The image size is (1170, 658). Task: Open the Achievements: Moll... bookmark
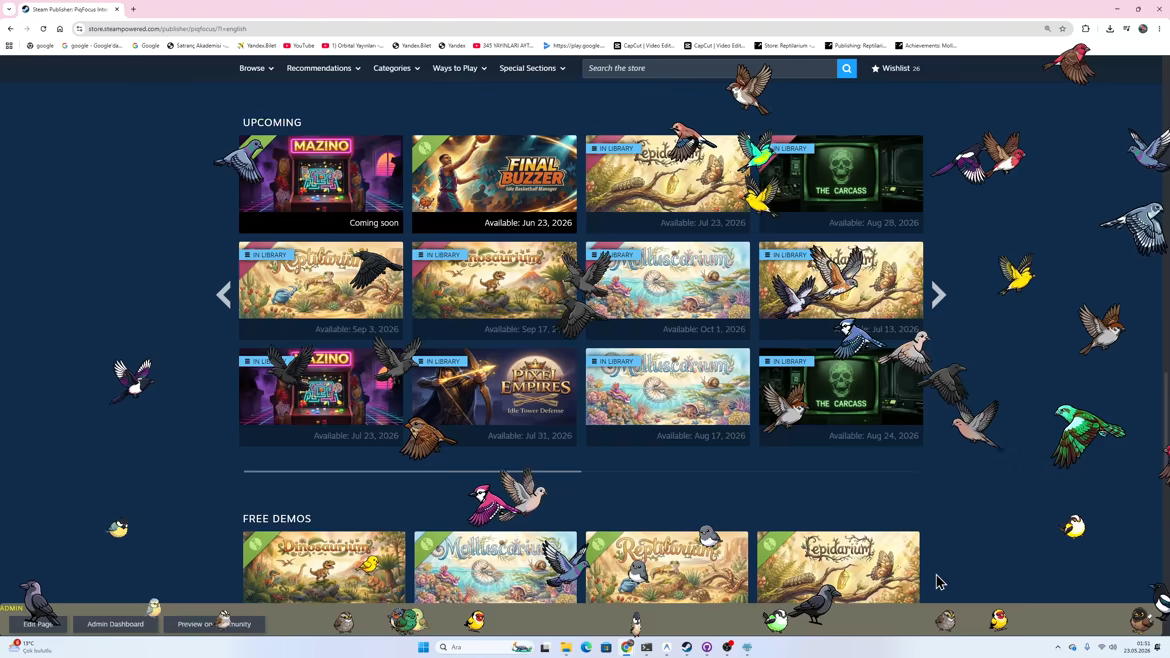(x=926, y=46)
